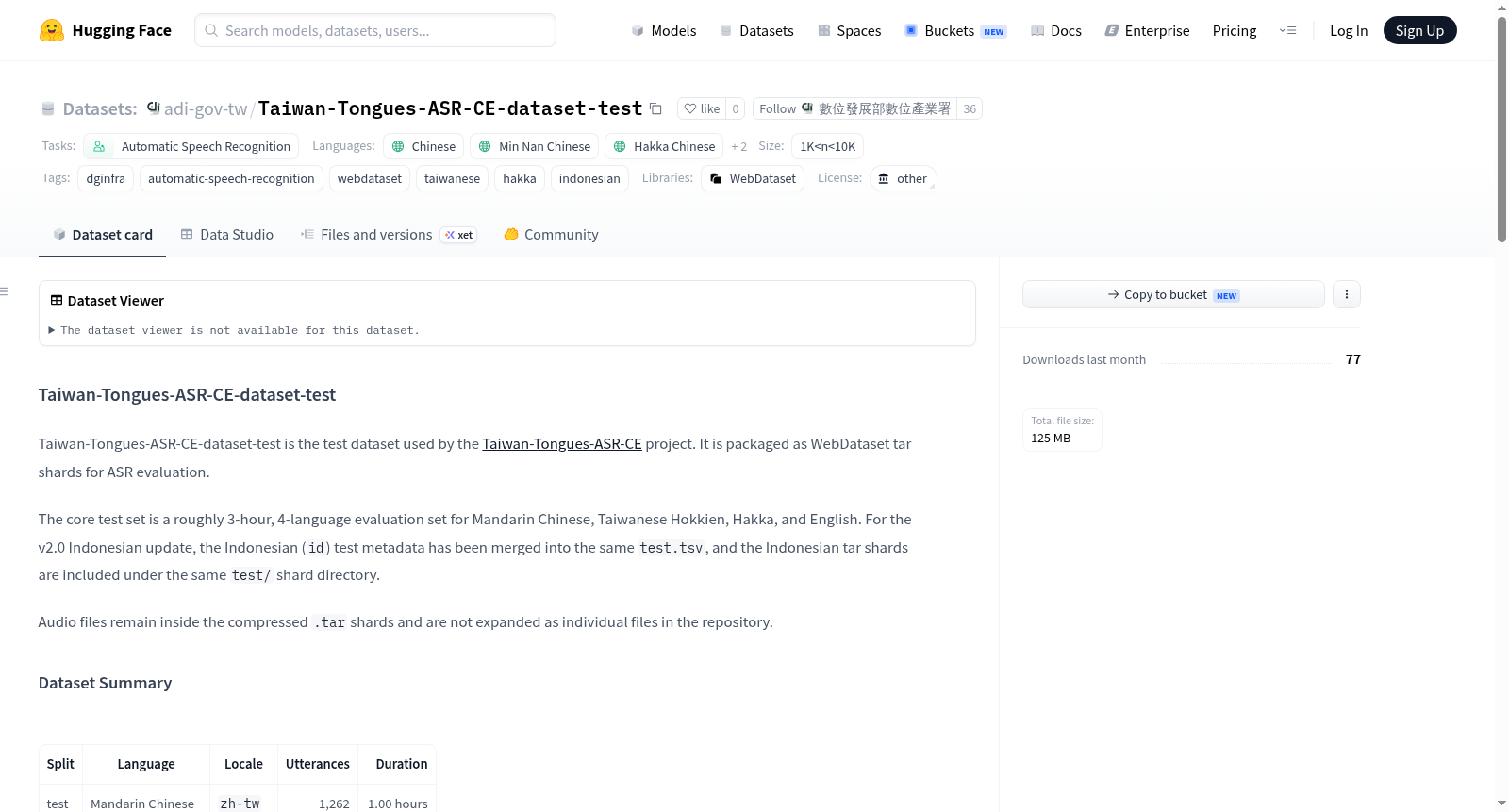This screenshot has width=1509, height=812.
Task: Expand the +2 additional languages
Action: (x=738, y=147)
